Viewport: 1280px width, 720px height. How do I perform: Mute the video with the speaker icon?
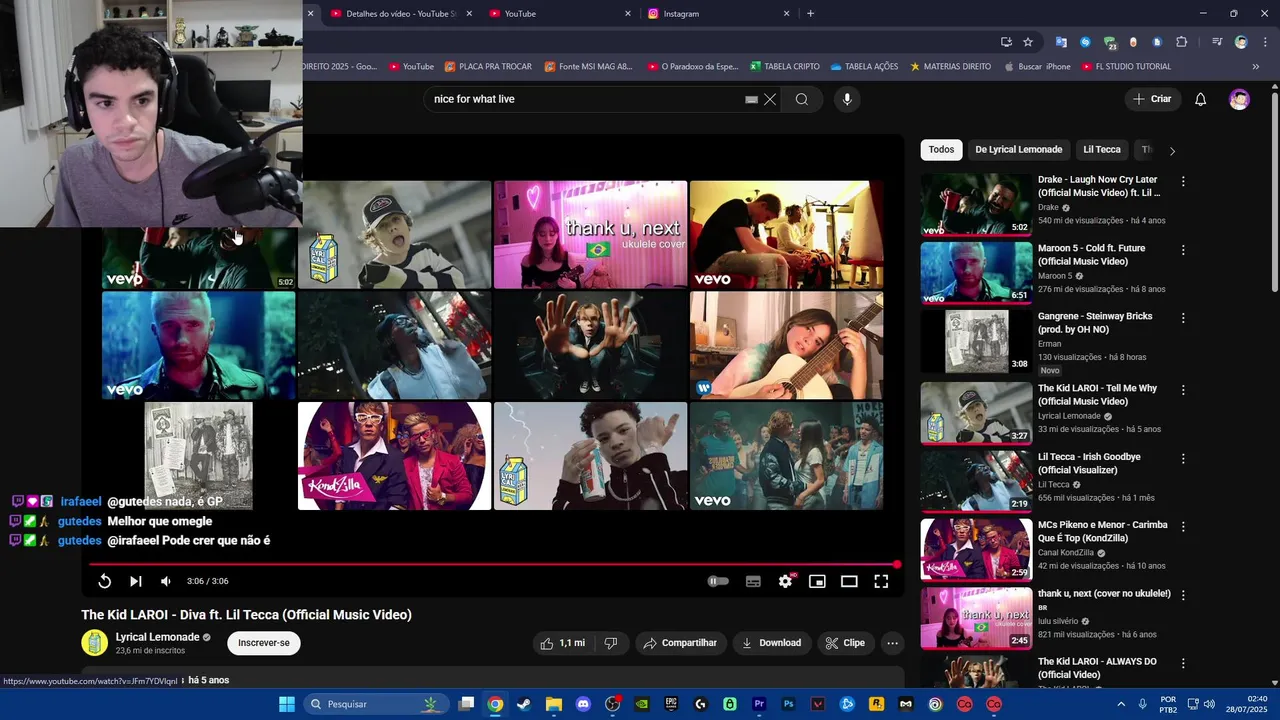click(166, 581)
